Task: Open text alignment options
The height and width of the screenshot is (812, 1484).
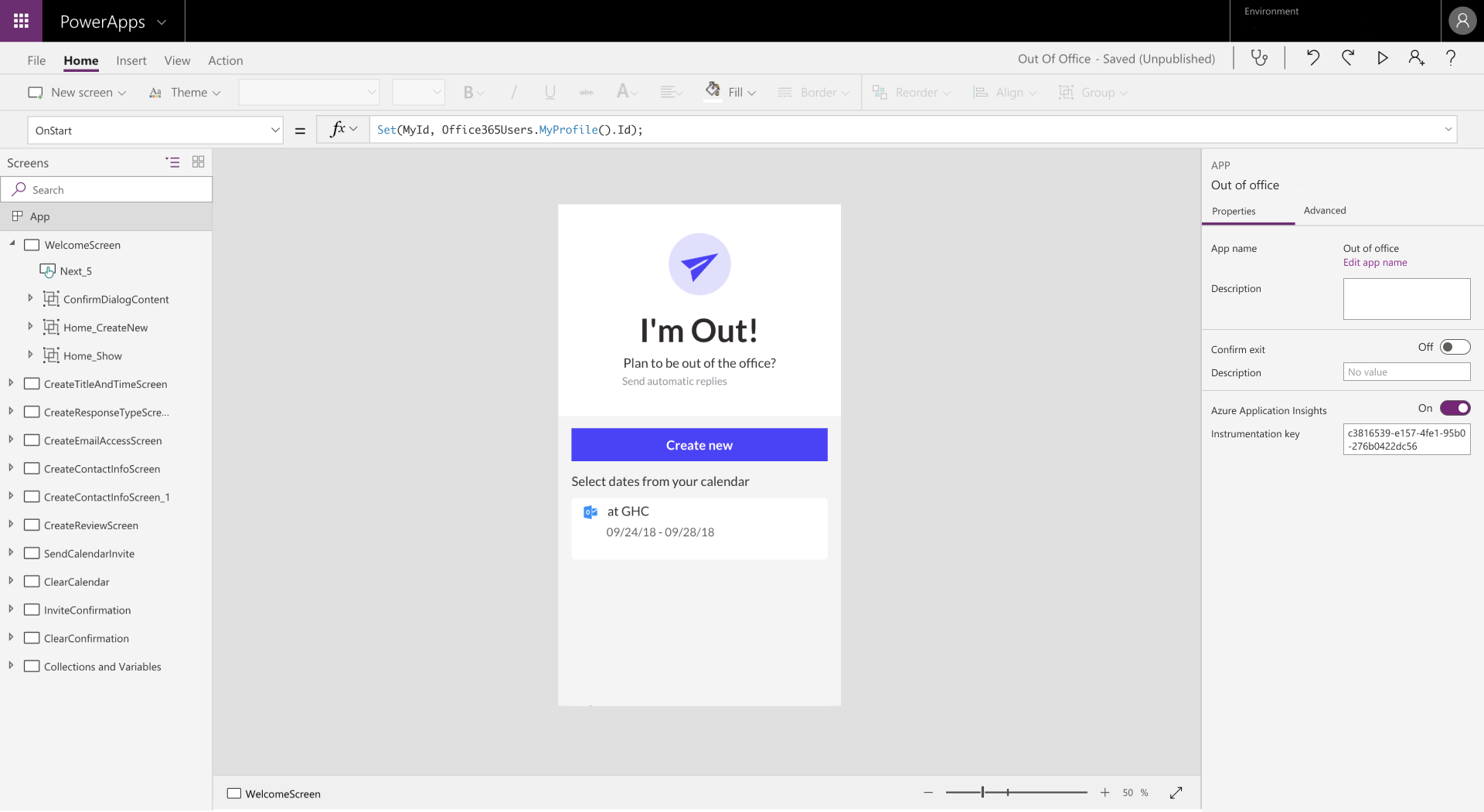Action: 671,93
